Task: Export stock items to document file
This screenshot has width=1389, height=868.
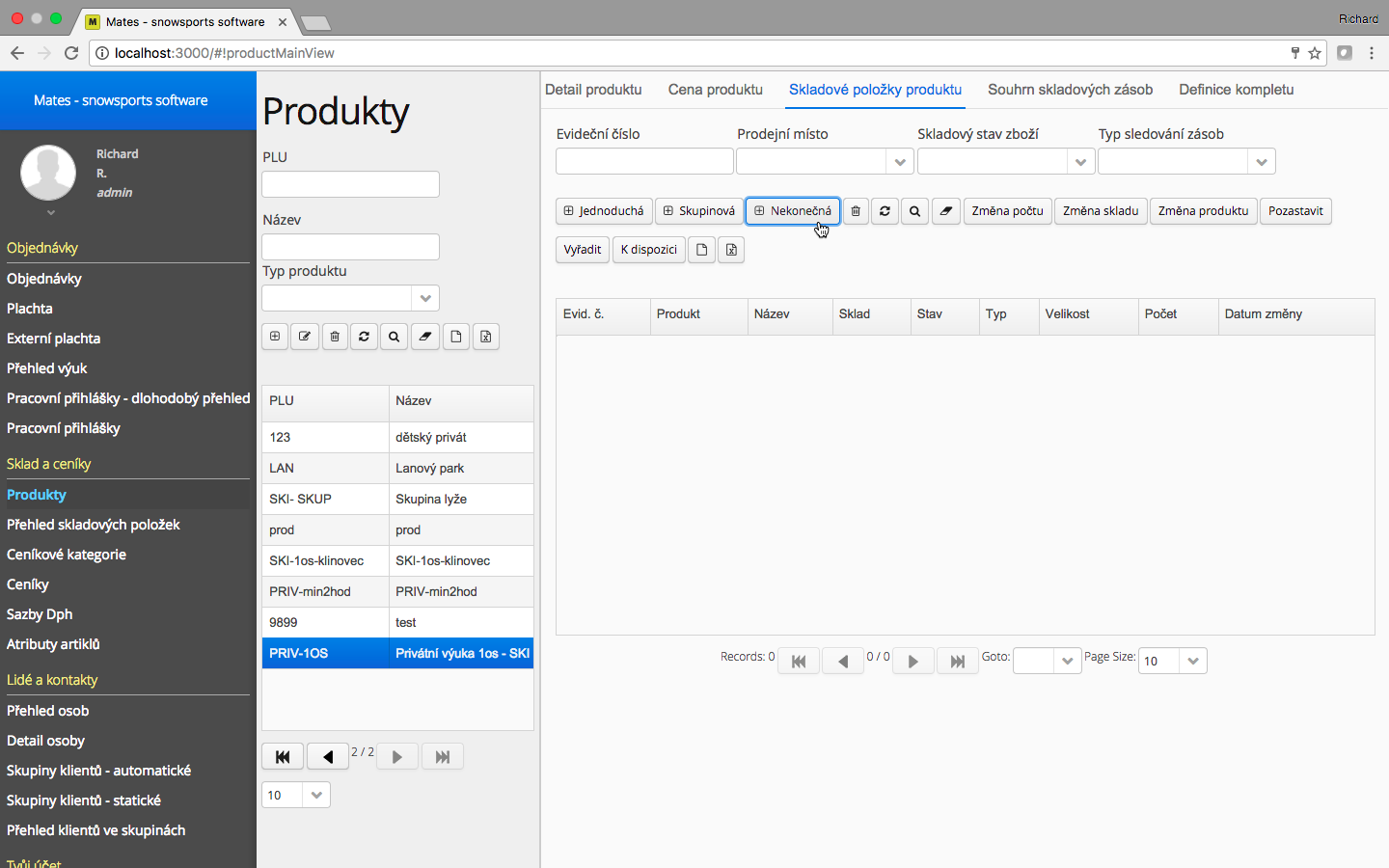Action: click(x=702, y=250)
